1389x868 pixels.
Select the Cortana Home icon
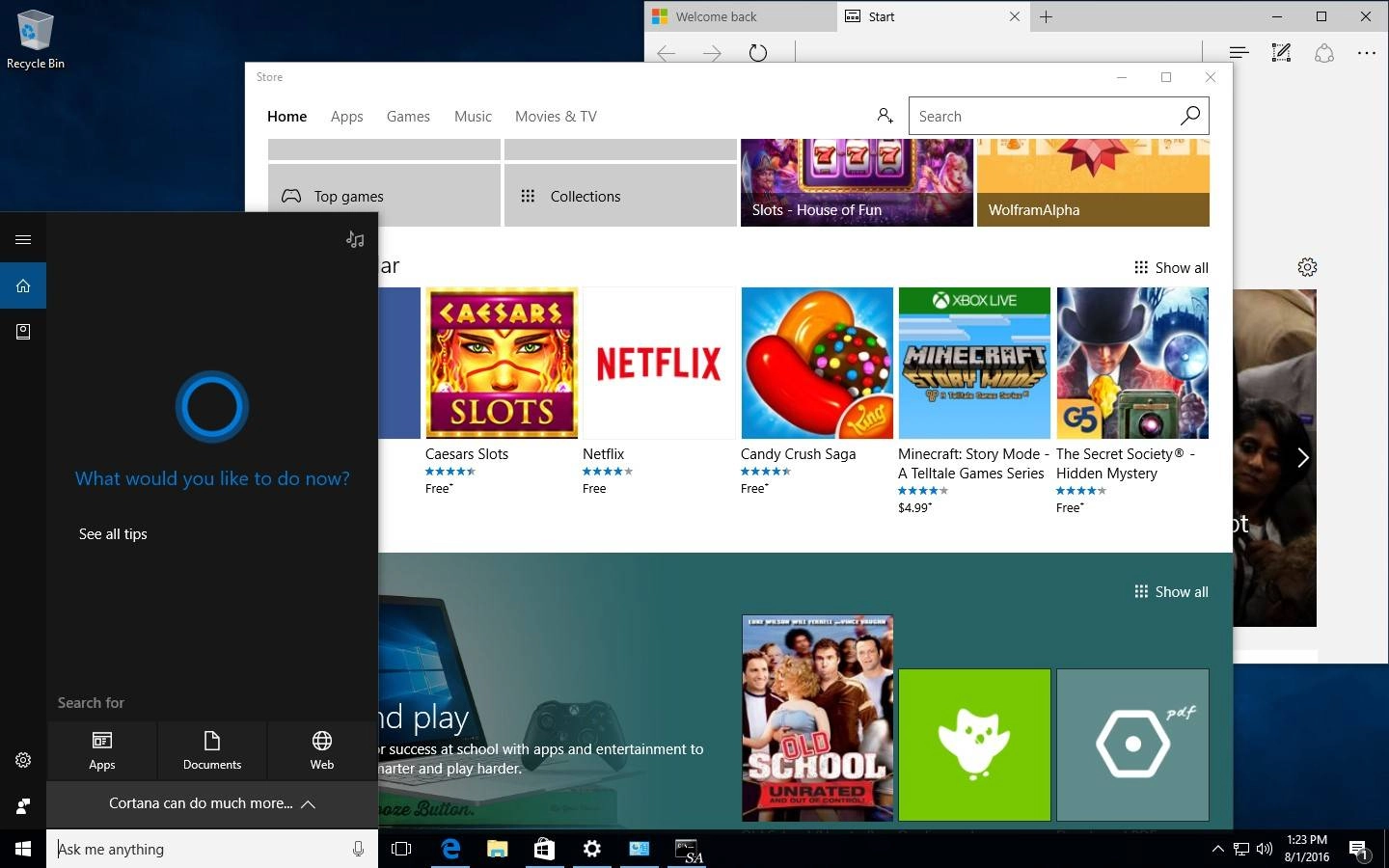(23, 285)
